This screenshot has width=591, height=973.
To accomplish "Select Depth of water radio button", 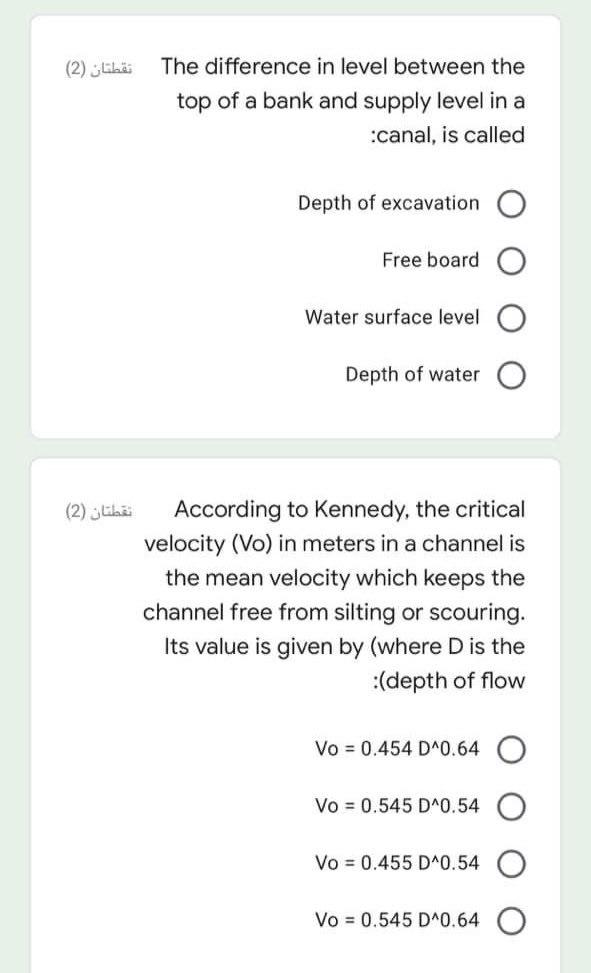I will coord(513,374).
